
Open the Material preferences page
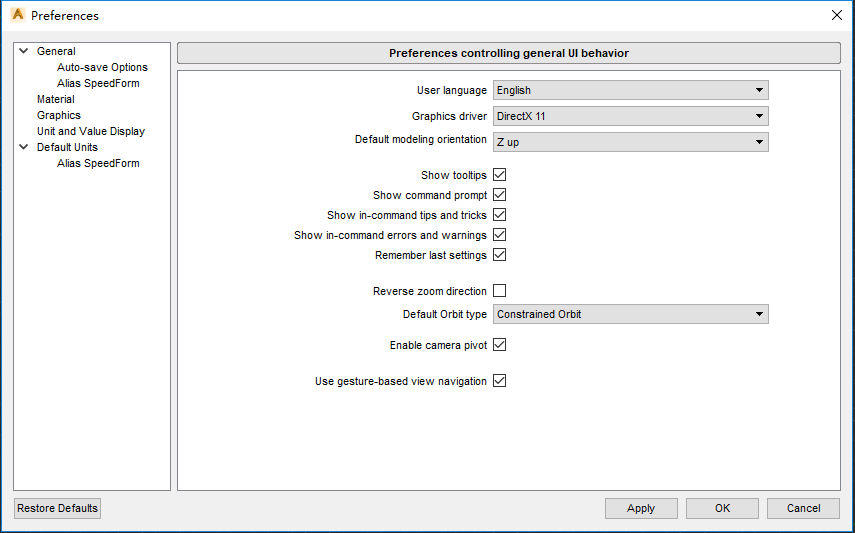(56, 99)
